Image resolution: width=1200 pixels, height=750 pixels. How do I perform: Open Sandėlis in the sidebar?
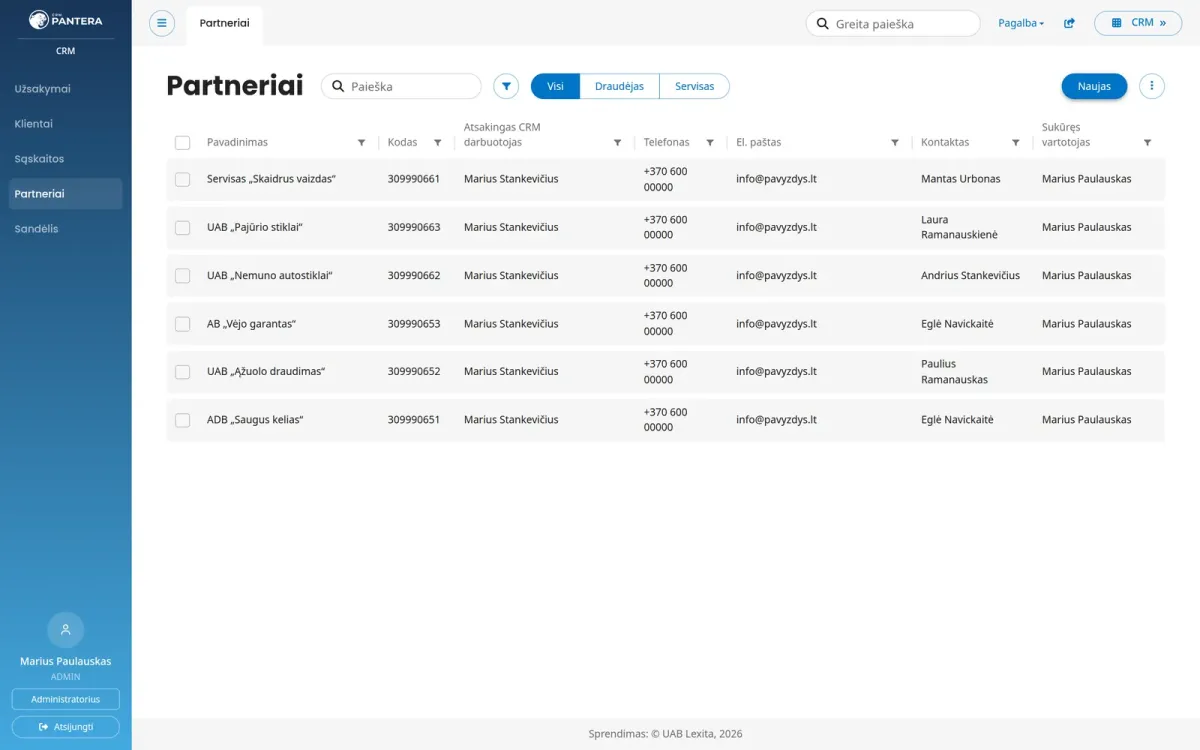coord(66,229)
